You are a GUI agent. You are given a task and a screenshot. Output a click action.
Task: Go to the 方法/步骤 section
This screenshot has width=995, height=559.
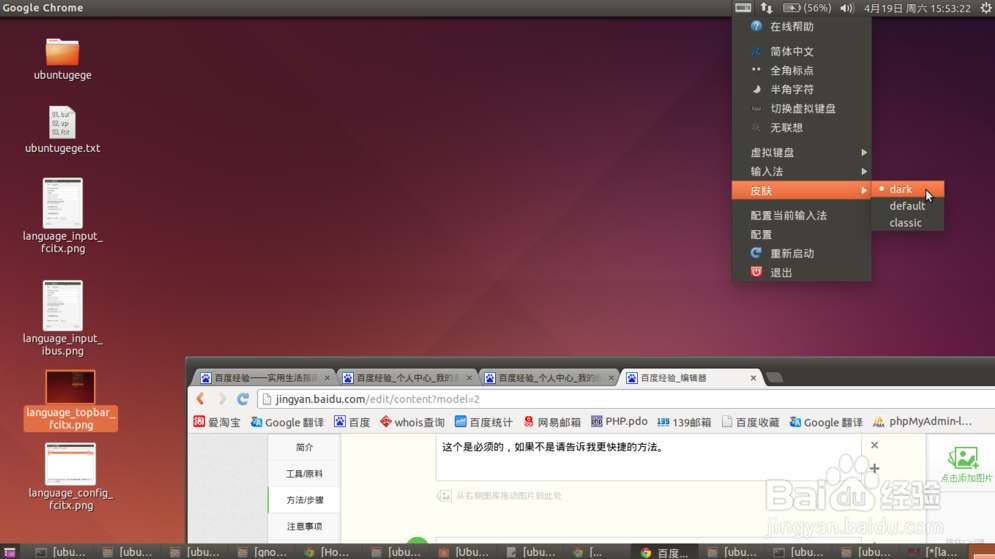pyautogui.click(x=305, y=500)
